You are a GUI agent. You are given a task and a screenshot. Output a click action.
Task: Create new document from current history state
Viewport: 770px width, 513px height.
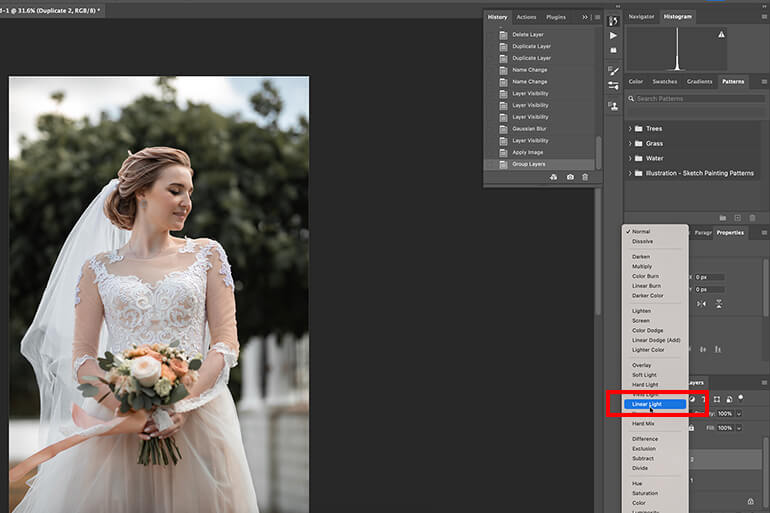click(553, 177)
